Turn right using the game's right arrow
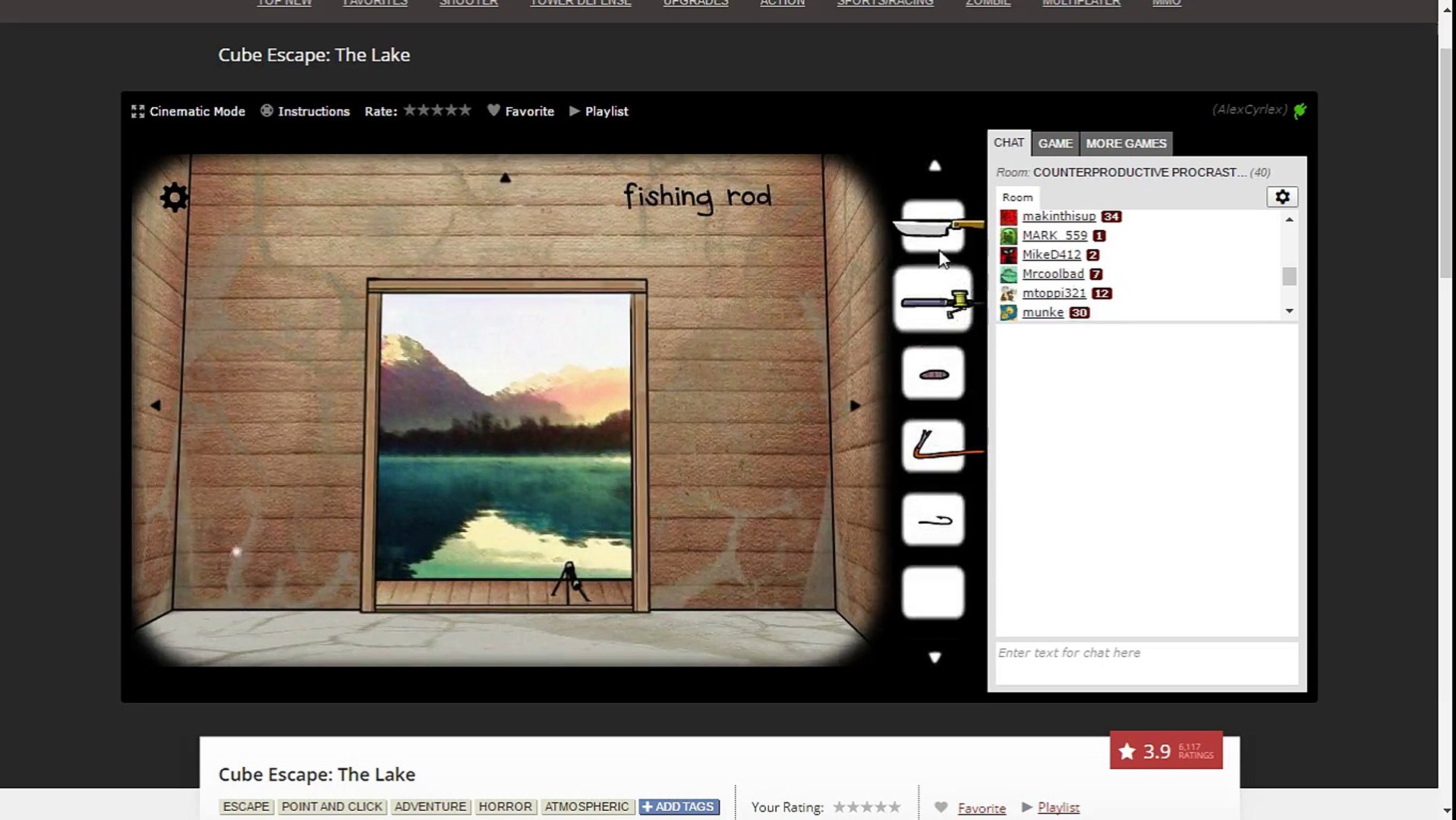1456x820 pixels. [x=855, y=405]
